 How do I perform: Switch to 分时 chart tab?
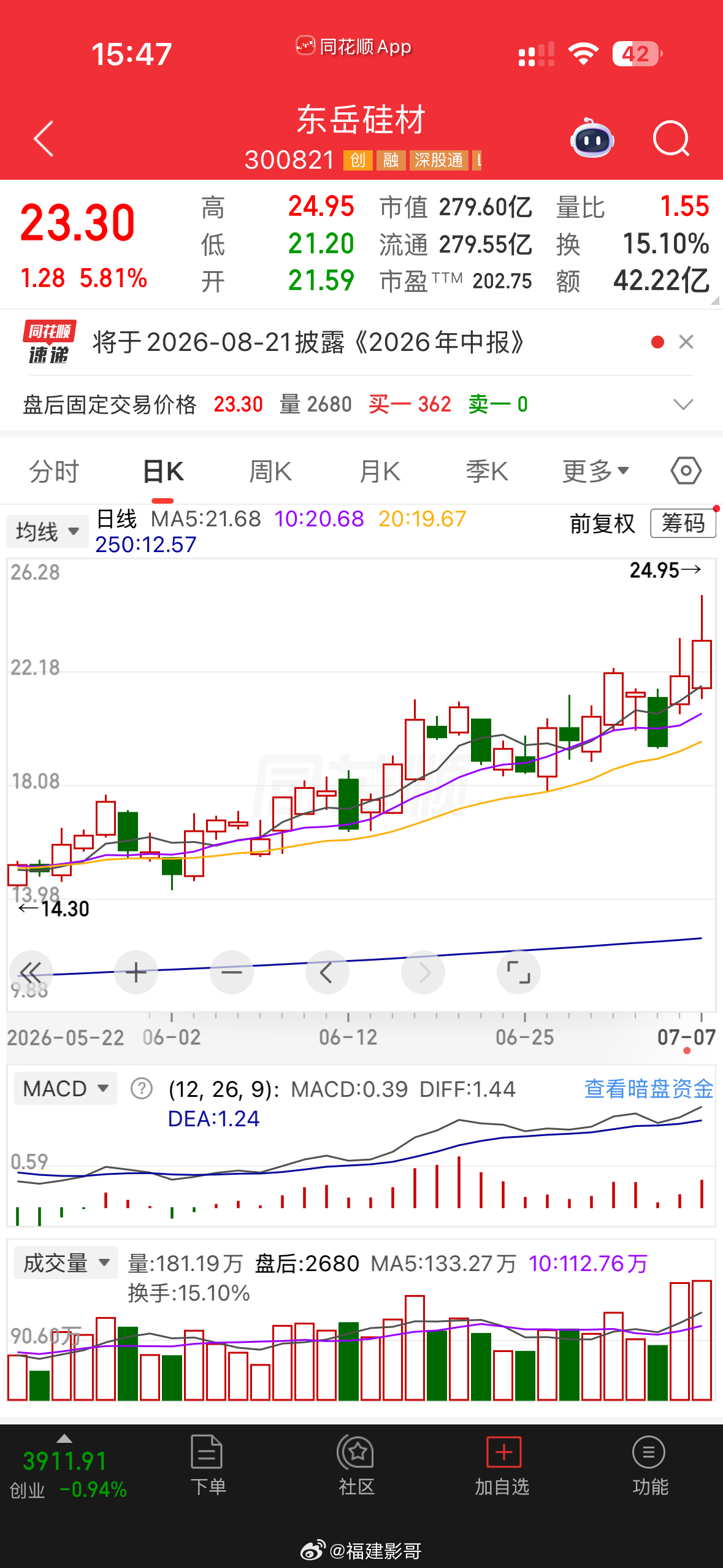[54, 472]
